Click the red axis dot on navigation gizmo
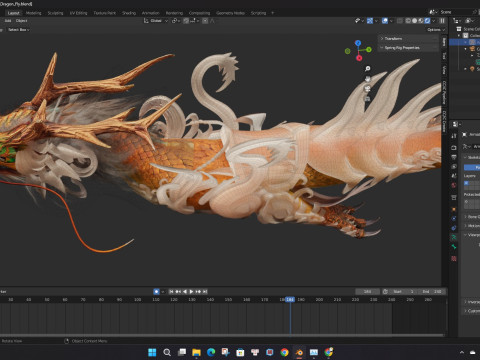 coord(359,58)
